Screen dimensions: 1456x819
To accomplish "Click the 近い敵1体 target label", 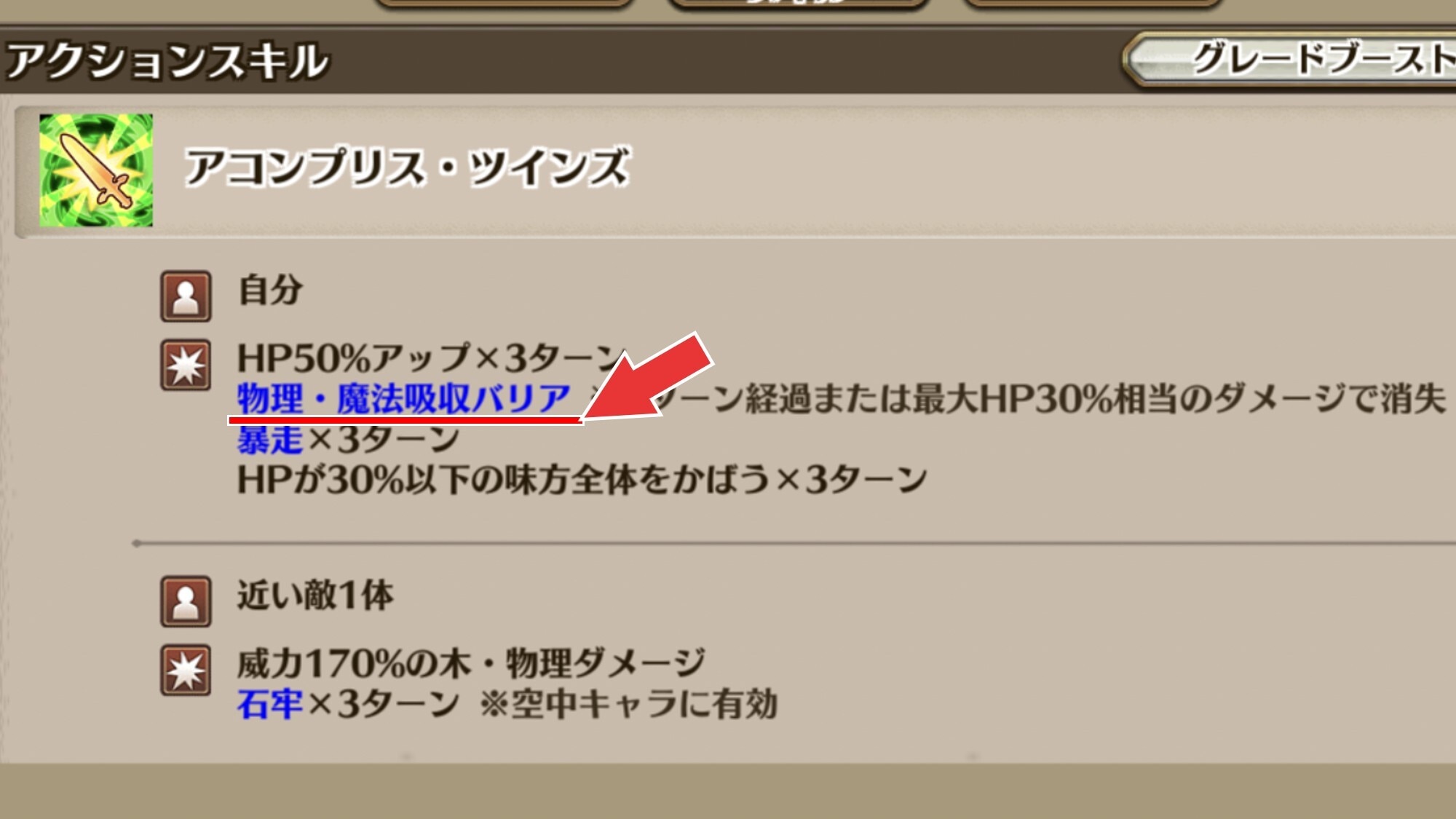I will (x=315, y=595).
